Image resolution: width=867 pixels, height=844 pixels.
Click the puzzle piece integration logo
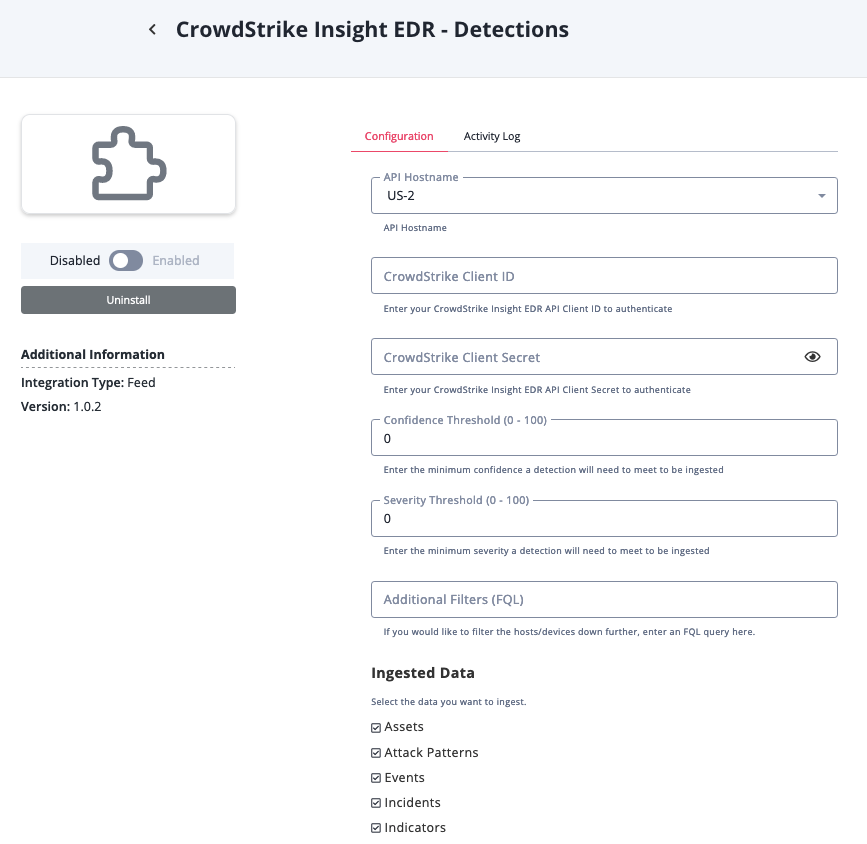[128, 164]
